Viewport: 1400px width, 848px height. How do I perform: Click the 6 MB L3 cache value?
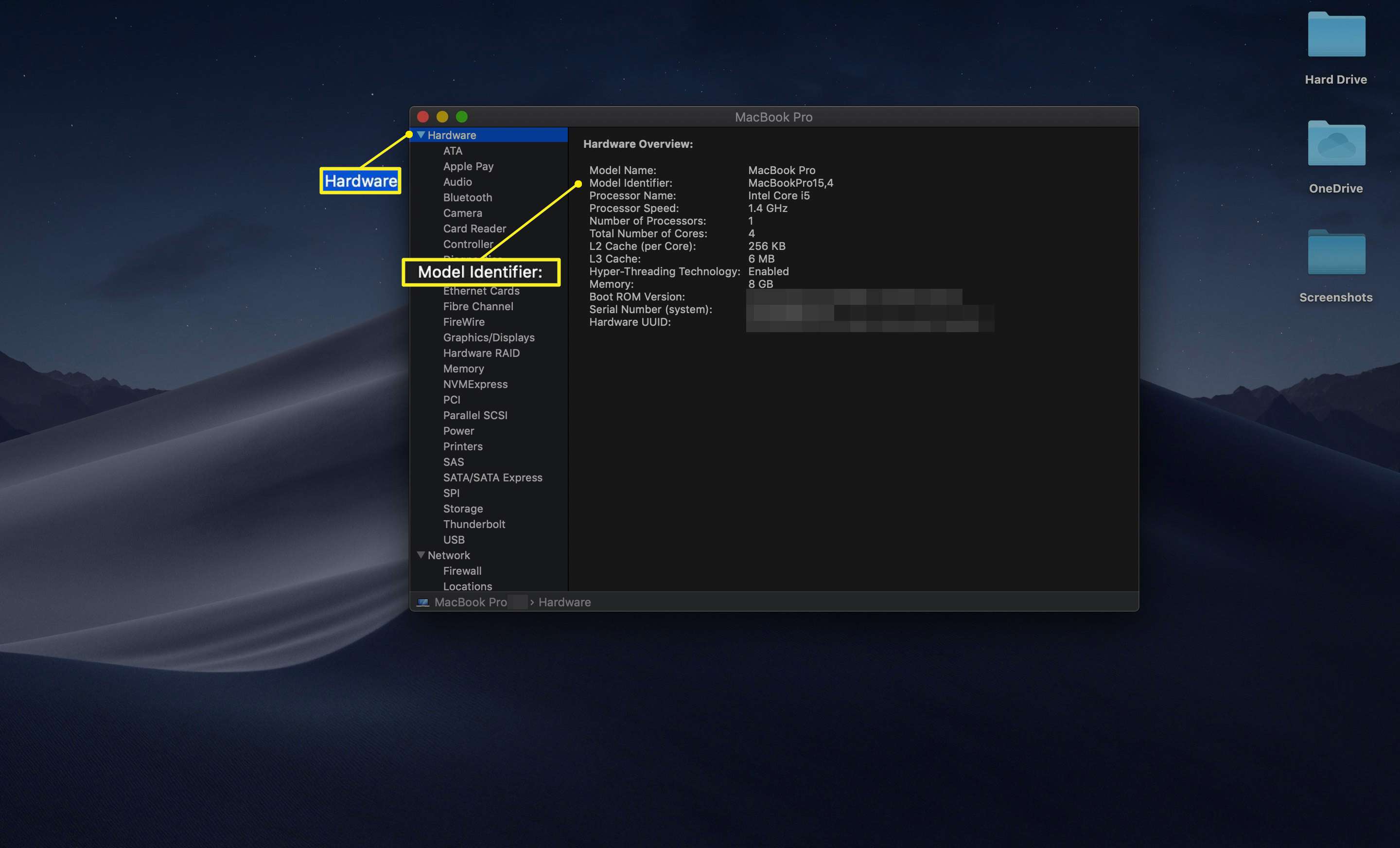pyautogui.click(x=761, y=259)
